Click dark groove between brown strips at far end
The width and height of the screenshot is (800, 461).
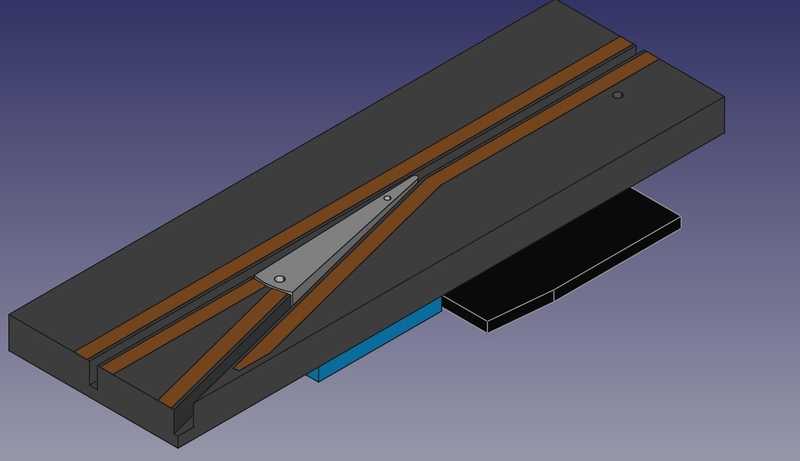click(x=628, y=55)
